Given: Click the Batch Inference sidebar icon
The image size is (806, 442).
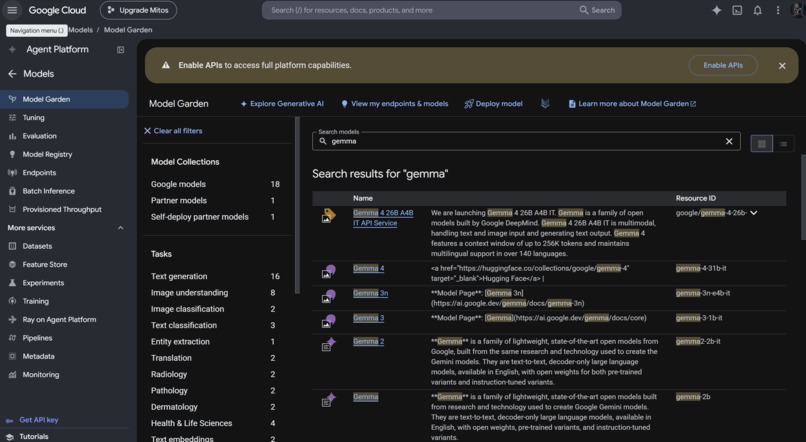Looking at the screenshot, I should [12, 191].
